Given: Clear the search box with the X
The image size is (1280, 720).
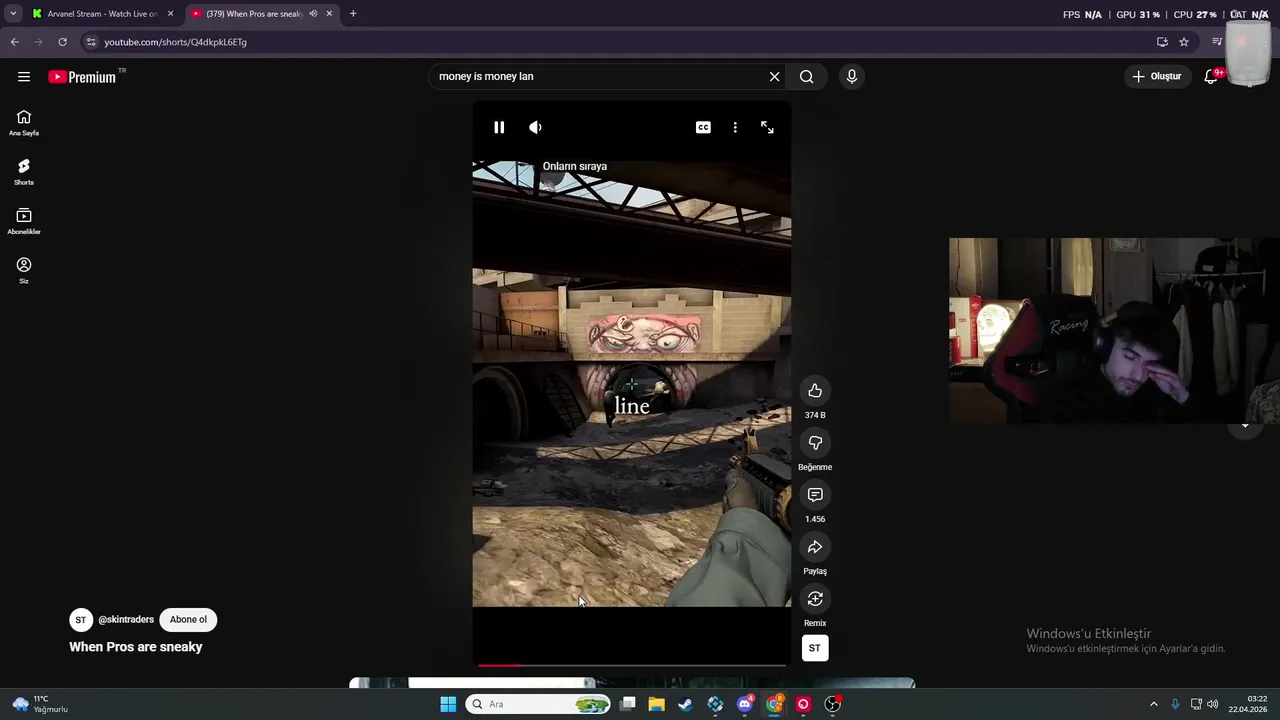Looking at the screenshot, I should (774, 76).
